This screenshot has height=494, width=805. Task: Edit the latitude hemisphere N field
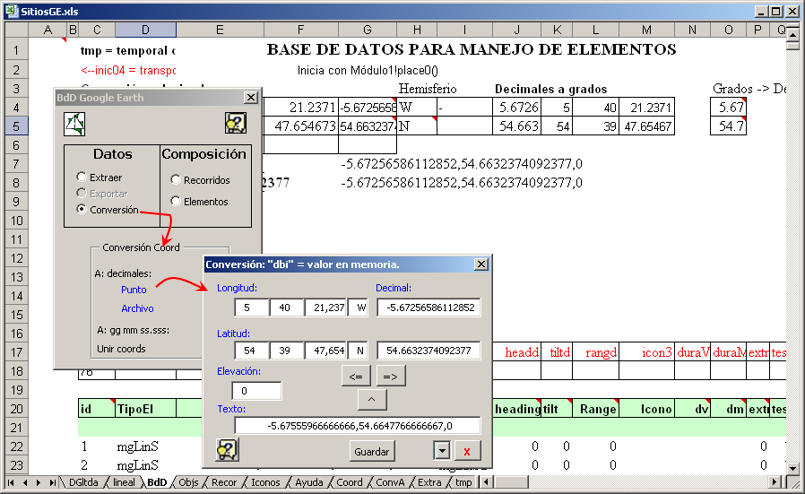pyautogui.click(x=358, y=351)
